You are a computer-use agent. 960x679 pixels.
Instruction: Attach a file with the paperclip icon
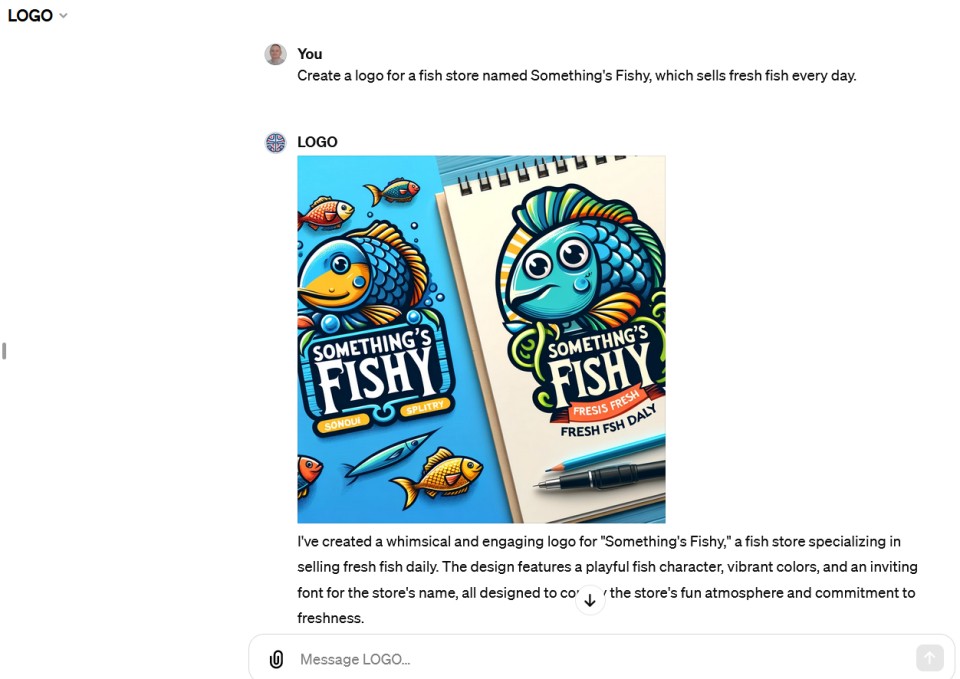pos(276,659)
